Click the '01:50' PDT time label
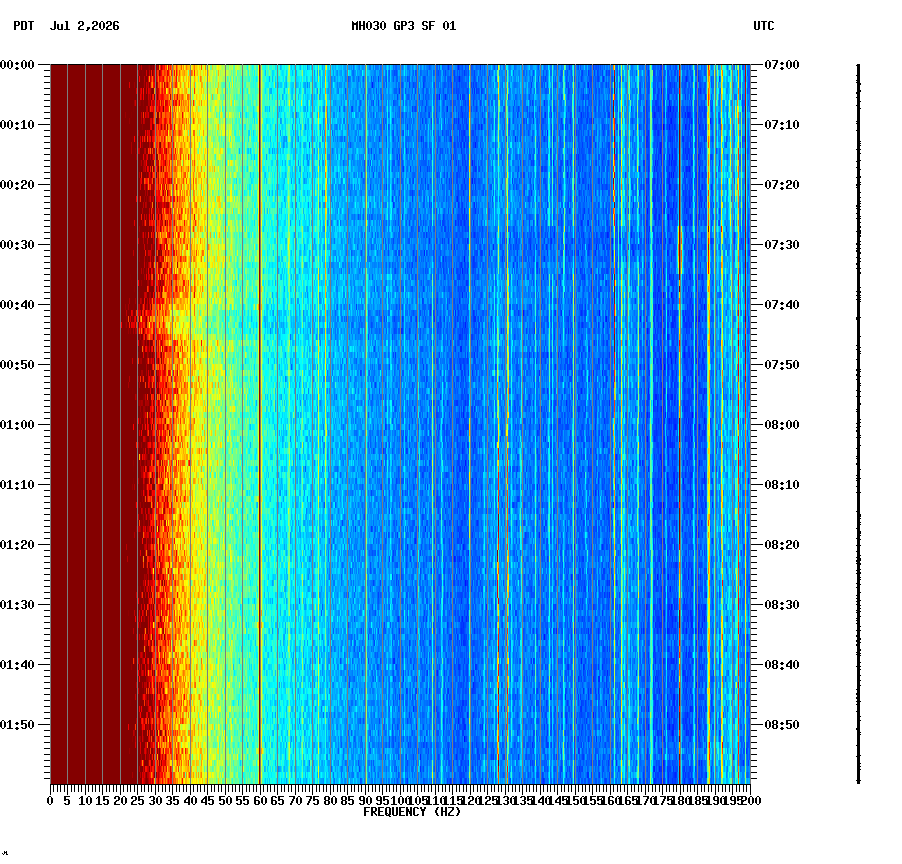Viewport: 902px width, 864px height. point(17,725)
